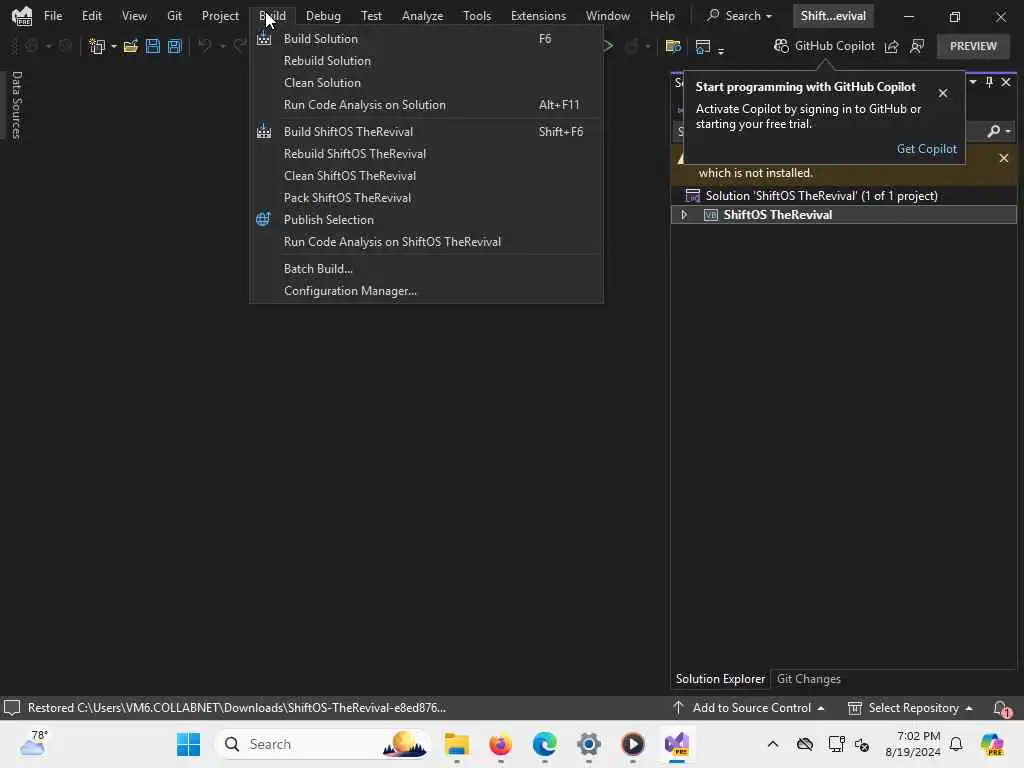The width and height of the screenshot is (1024, 768).
Task: Open the Debug menu
Action: tap(323, 16)
